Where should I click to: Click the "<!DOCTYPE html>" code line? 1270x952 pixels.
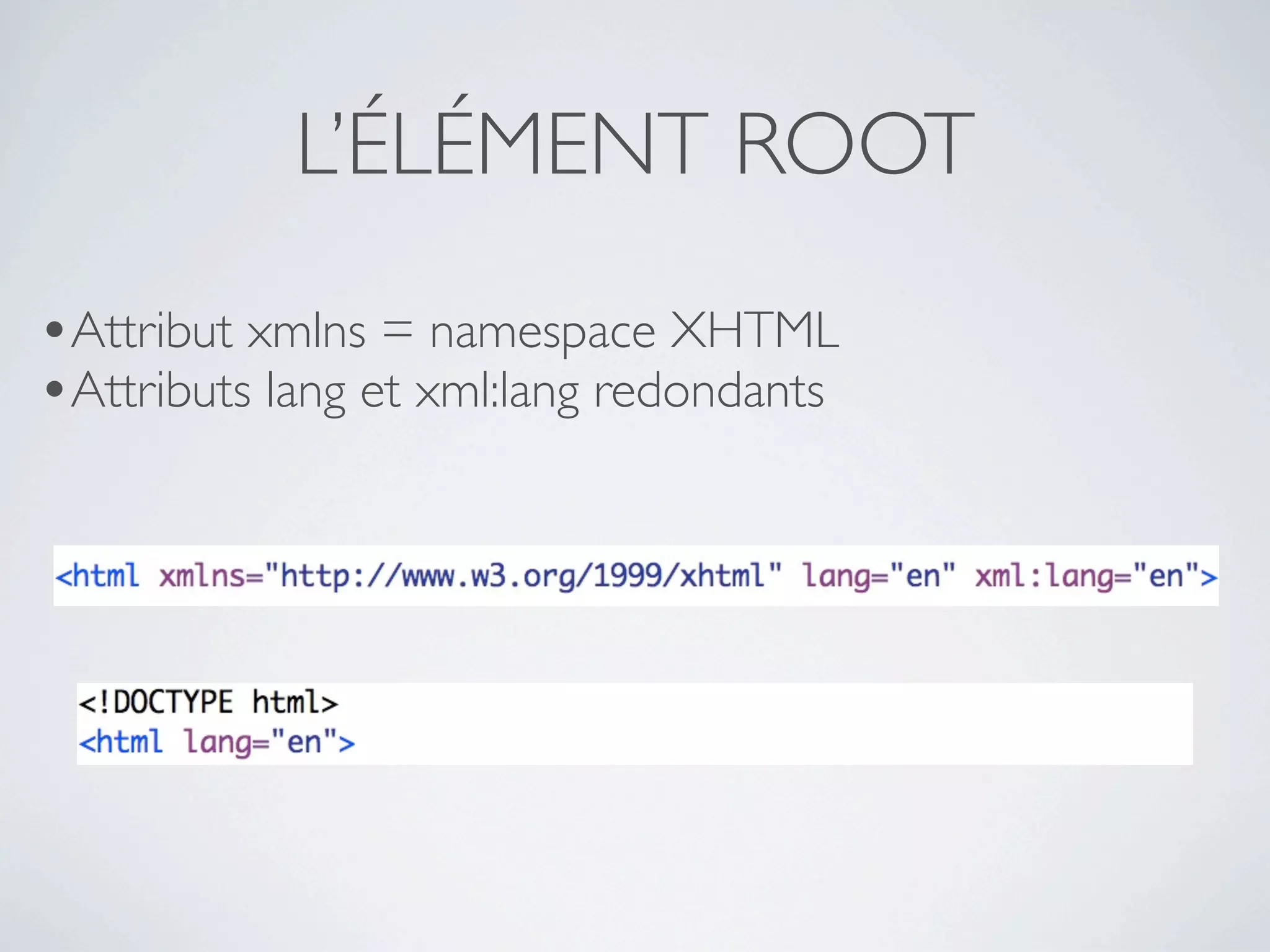(x=208, y=703)
